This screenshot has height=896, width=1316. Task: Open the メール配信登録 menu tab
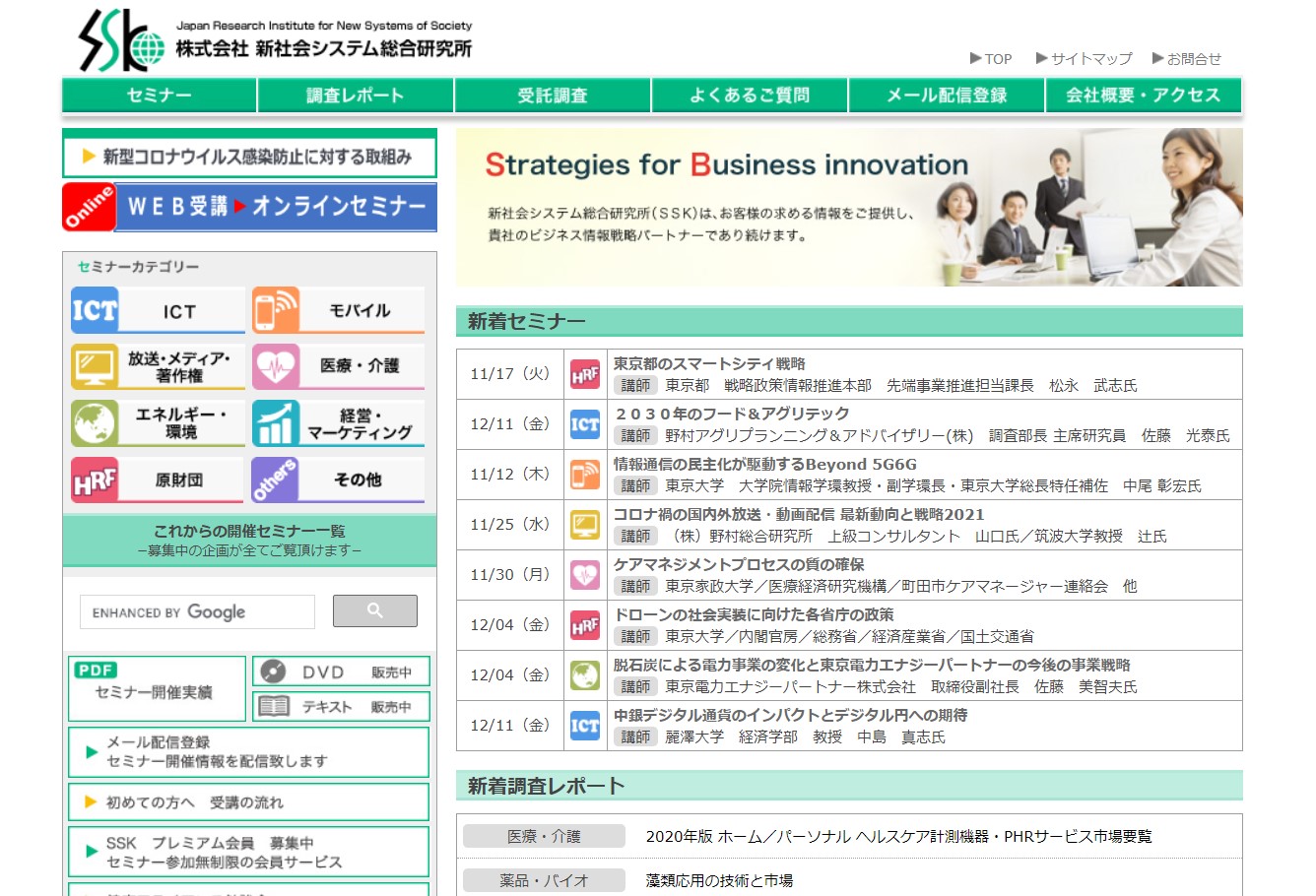pos(947,96)
